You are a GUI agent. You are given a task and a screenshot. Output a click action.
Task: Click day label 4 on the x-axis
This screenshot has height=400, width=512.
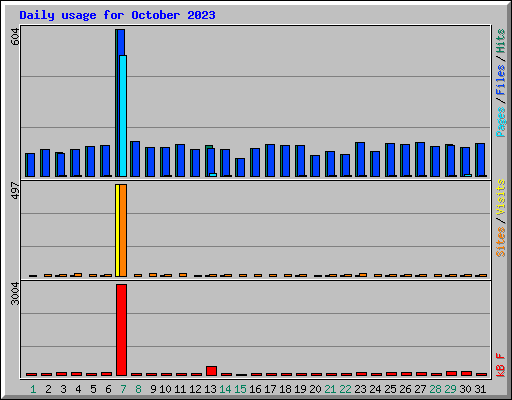[78, 389]
